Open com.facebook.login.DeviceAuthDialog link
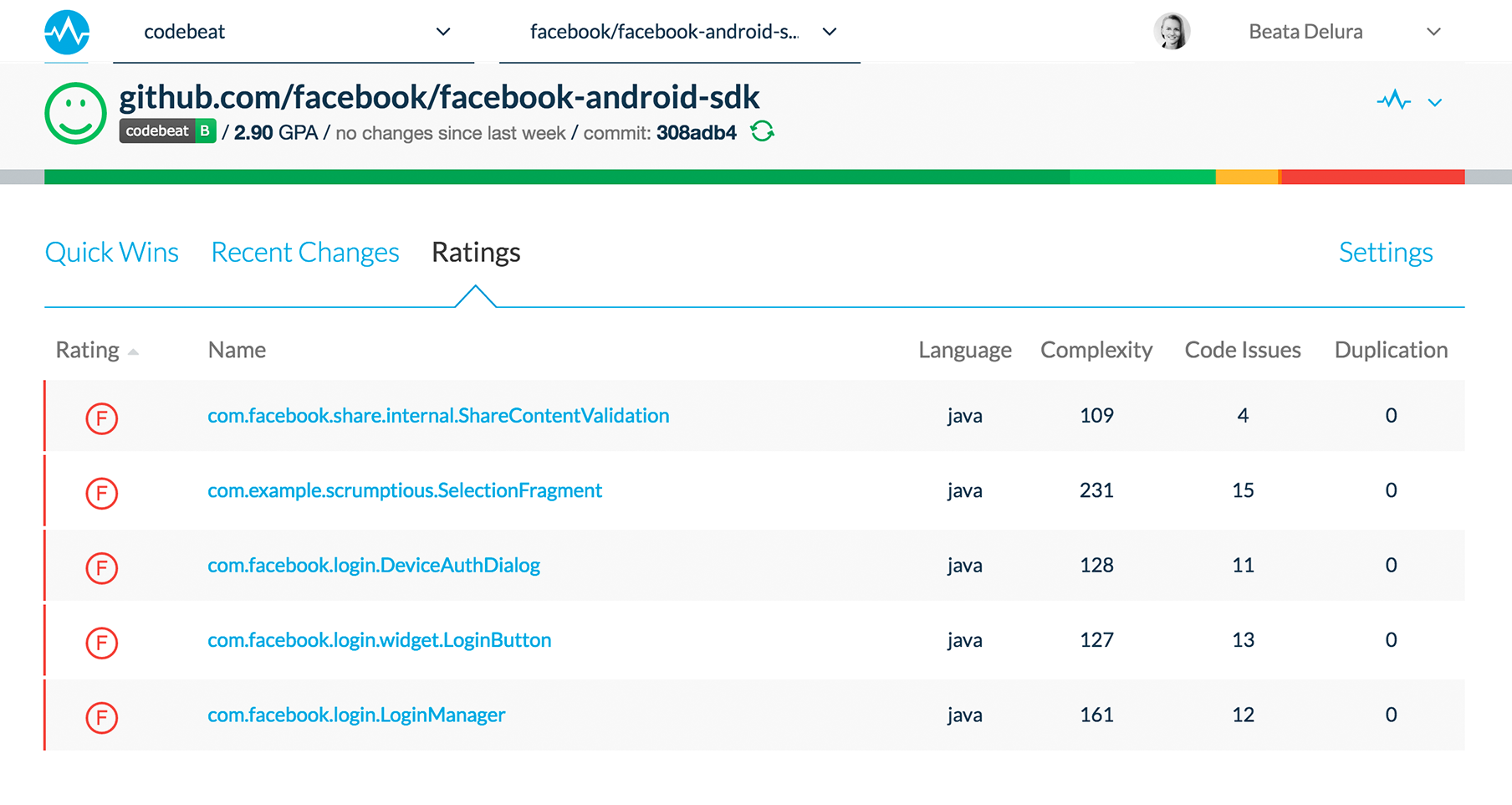This screenshot has width=1512, height=805. click(x=374, y=566)
